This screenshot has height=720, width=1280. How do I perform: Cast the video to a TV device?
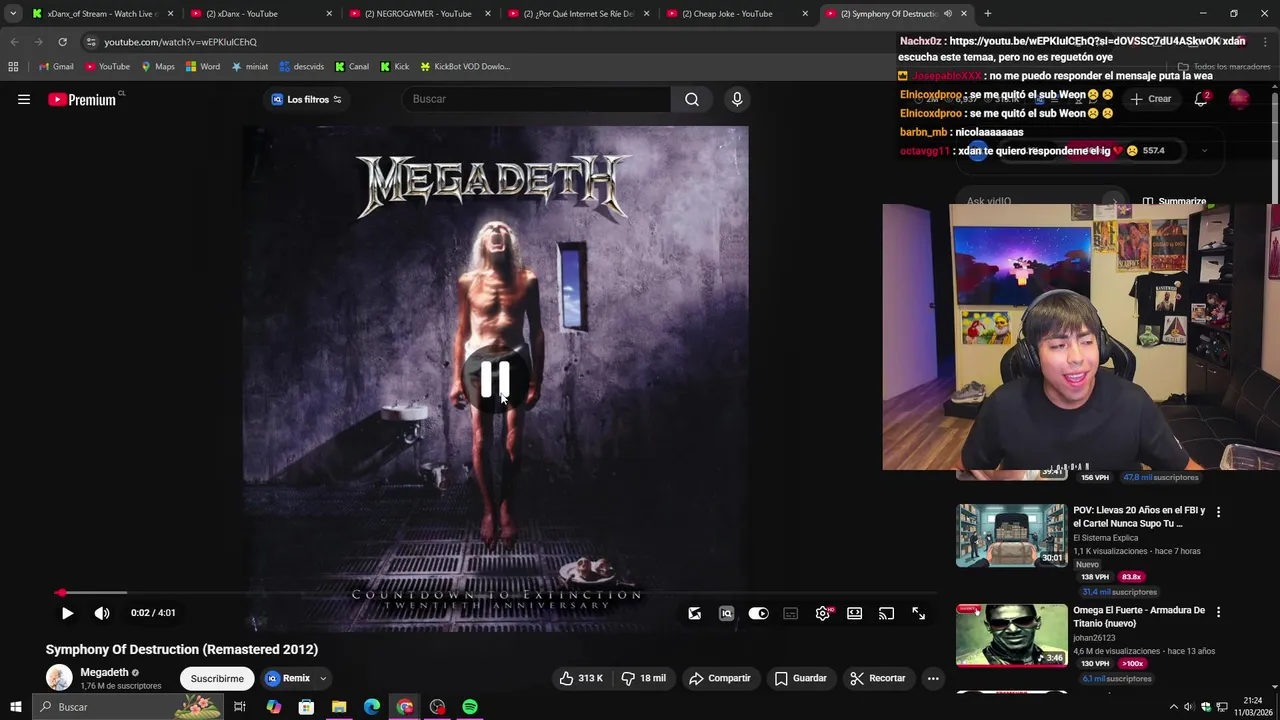887,613
